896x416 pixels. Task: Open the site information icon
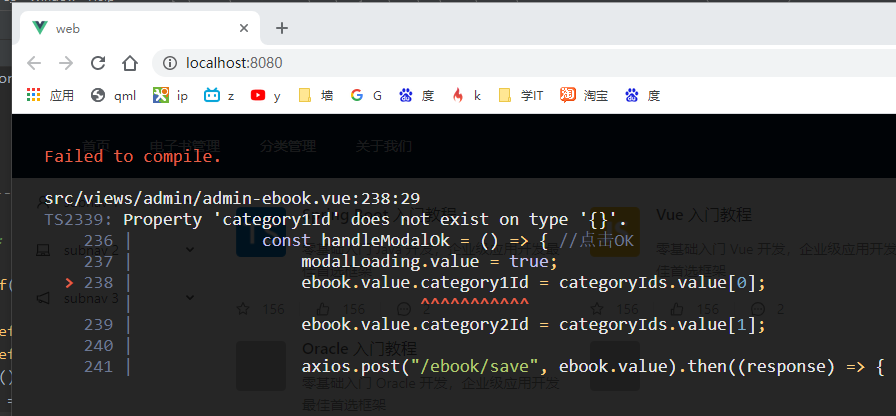click(x=170, y=63)
